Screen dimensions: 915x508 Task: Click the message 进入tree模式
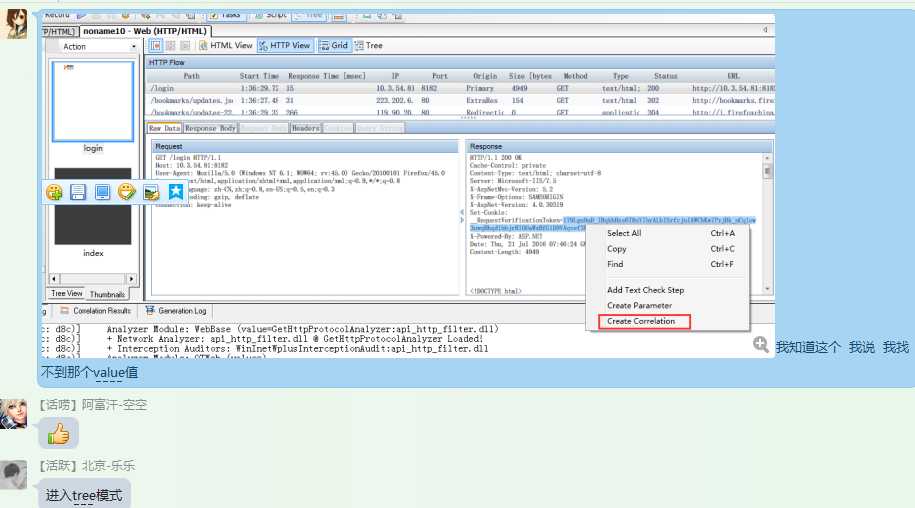pos(84,496)
